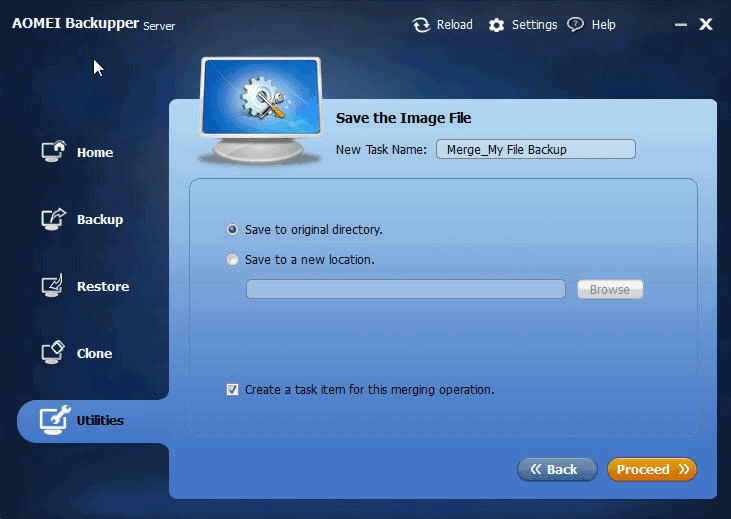Click the Settings gear icon
This screenshot has height=519, width=731.
pyautogui.click(x=497, y=25)
